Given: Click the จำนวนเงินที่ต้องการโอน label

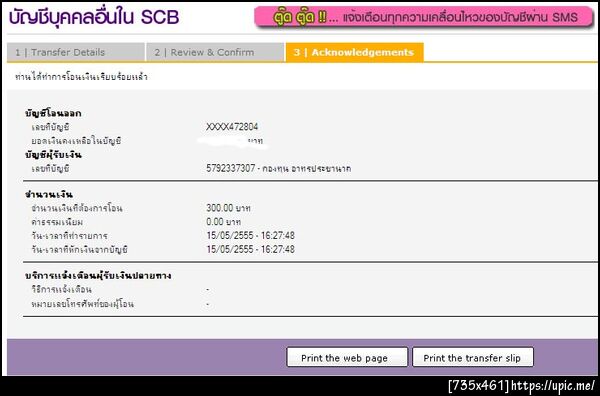Looking at the screenshot, I should 77,208.
